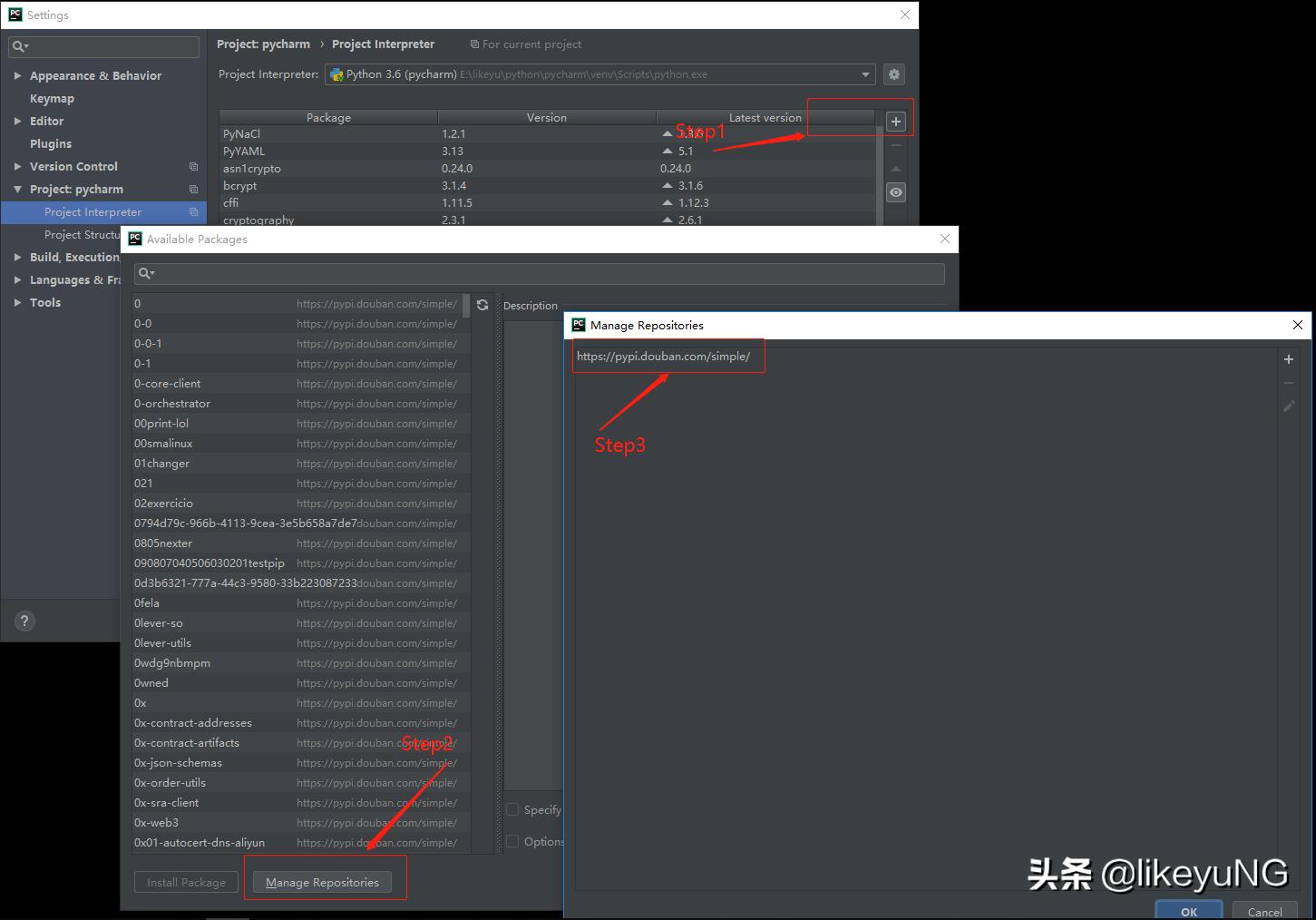Image resolution: width=1316 pixels, height=920 pixels.
Task: Click the install package plus icon in Settings
Action: 896,122
